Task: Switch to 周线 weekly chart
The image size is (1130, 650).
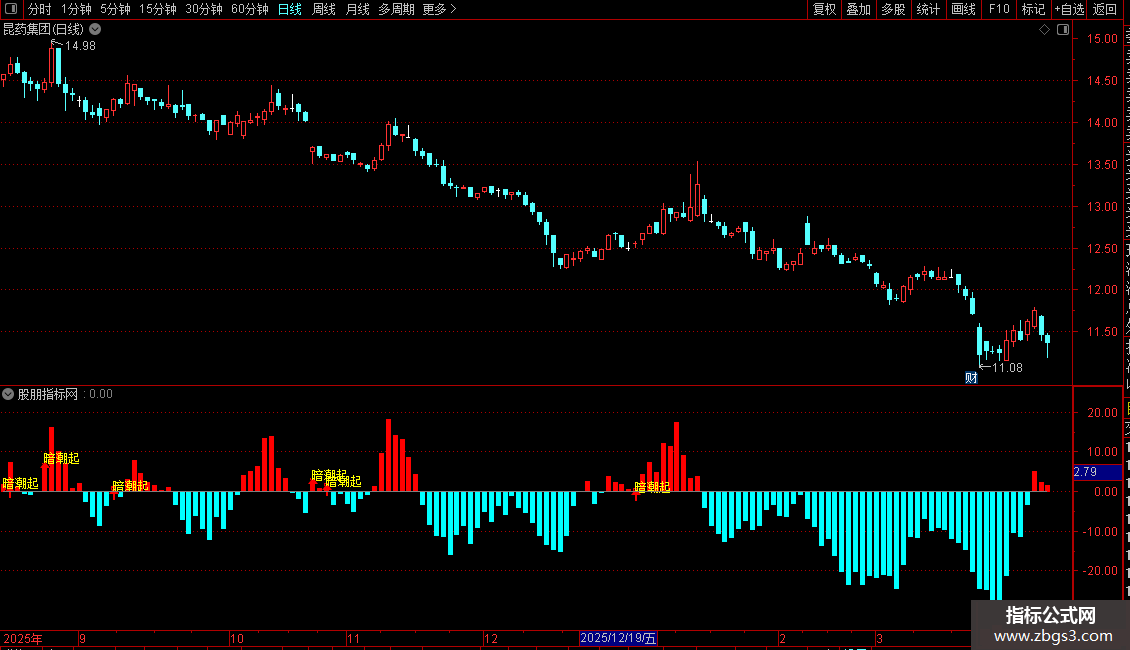Action: click(x=324, y=9)
